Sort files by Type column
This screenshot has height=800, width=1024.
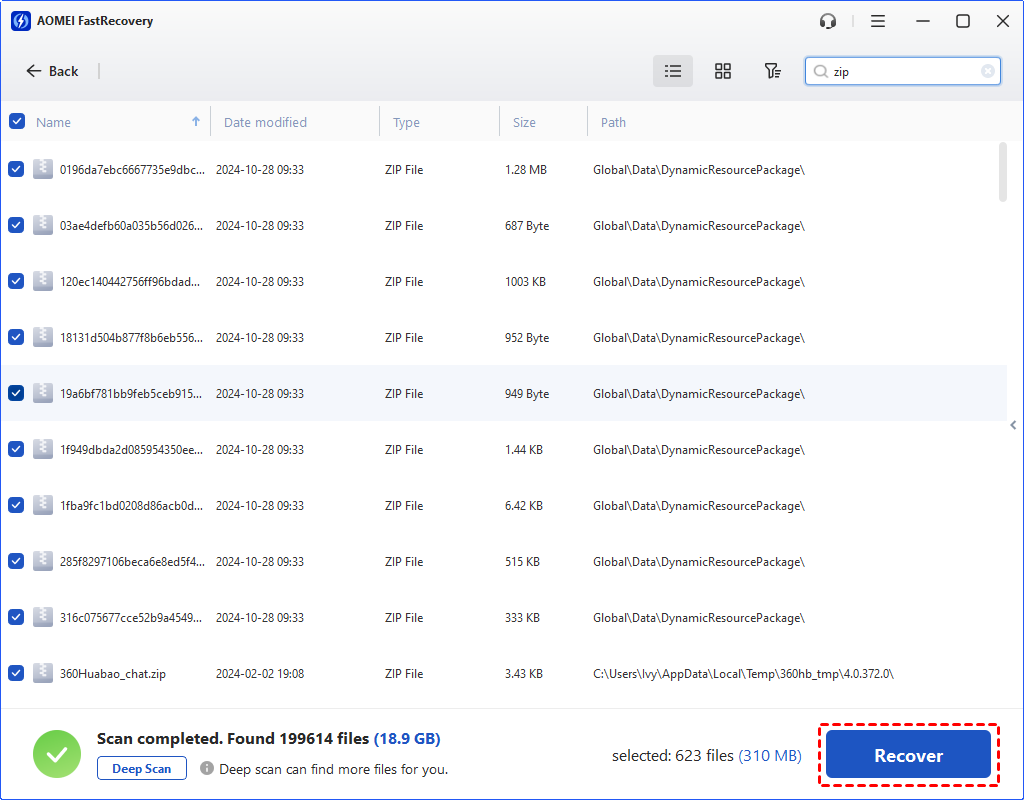tap(406, 123)
